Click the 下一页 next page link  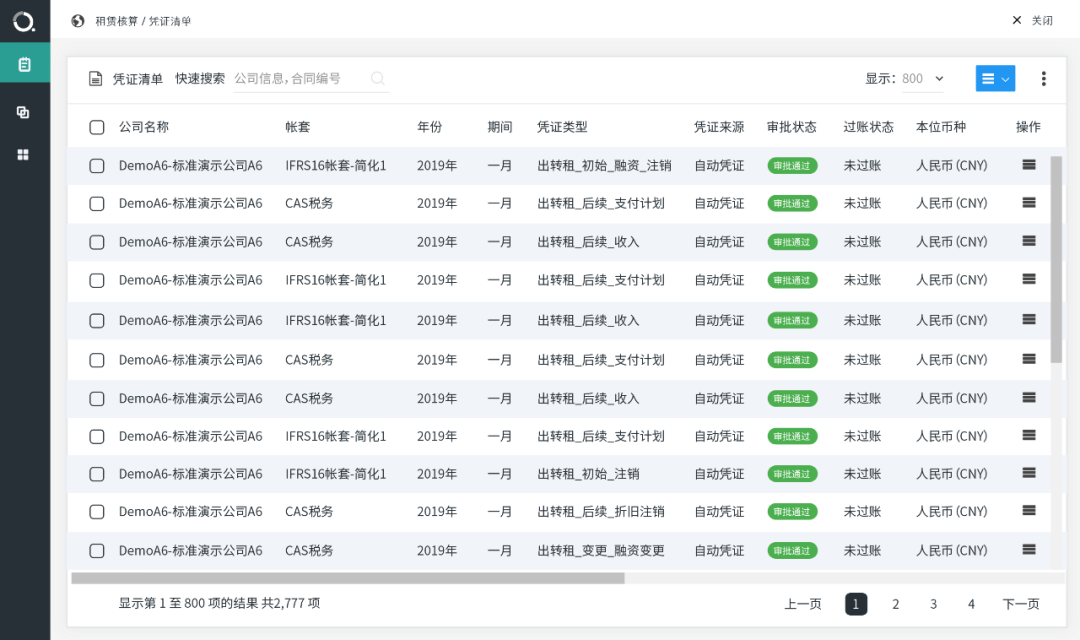click(1020, 604)
